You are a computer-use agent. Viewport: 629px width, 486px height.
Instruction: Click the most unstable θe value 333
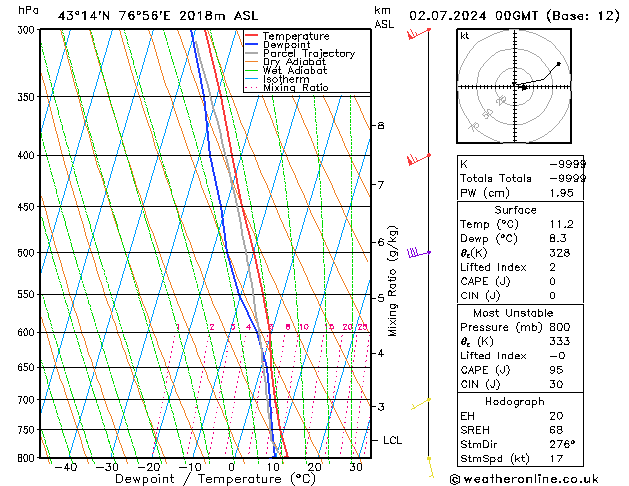pyautogui.click(x=560, y=341)
